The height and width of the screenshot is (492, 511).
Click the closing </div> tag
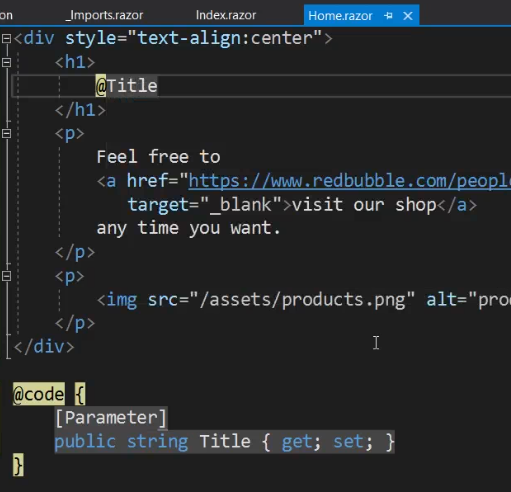[x=44, y=347]
